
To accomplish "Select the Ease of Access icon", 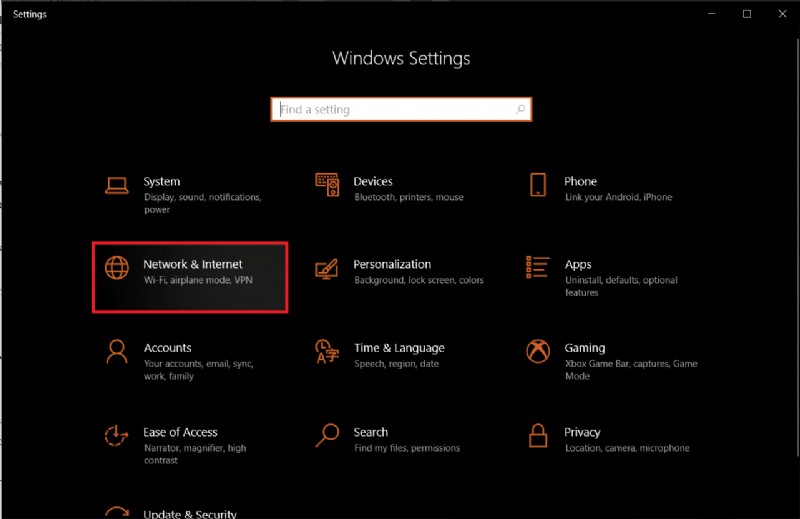I will tap(117, 435).
